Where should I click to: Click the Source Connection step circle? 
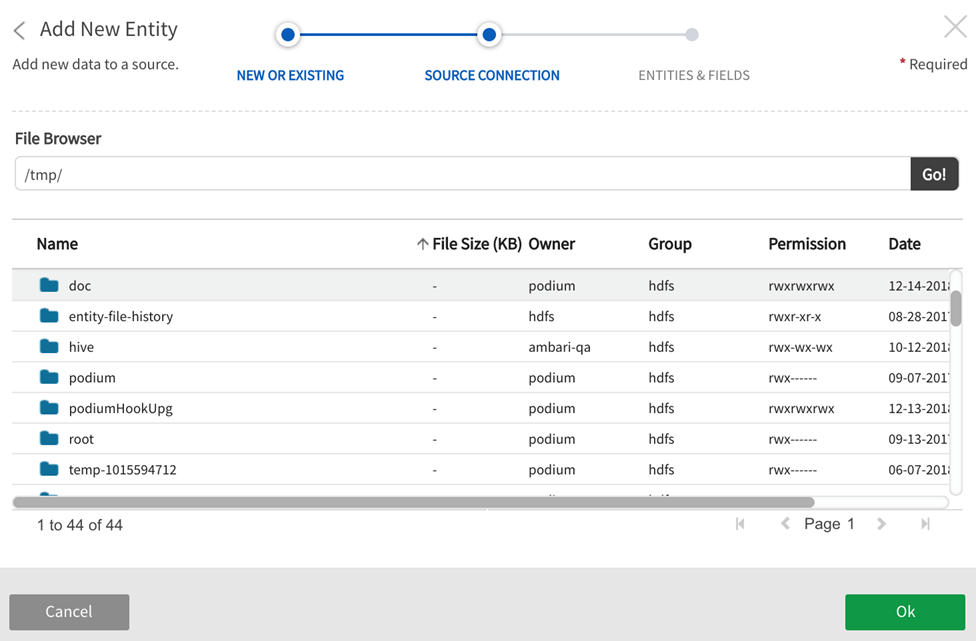click(489, 34)
